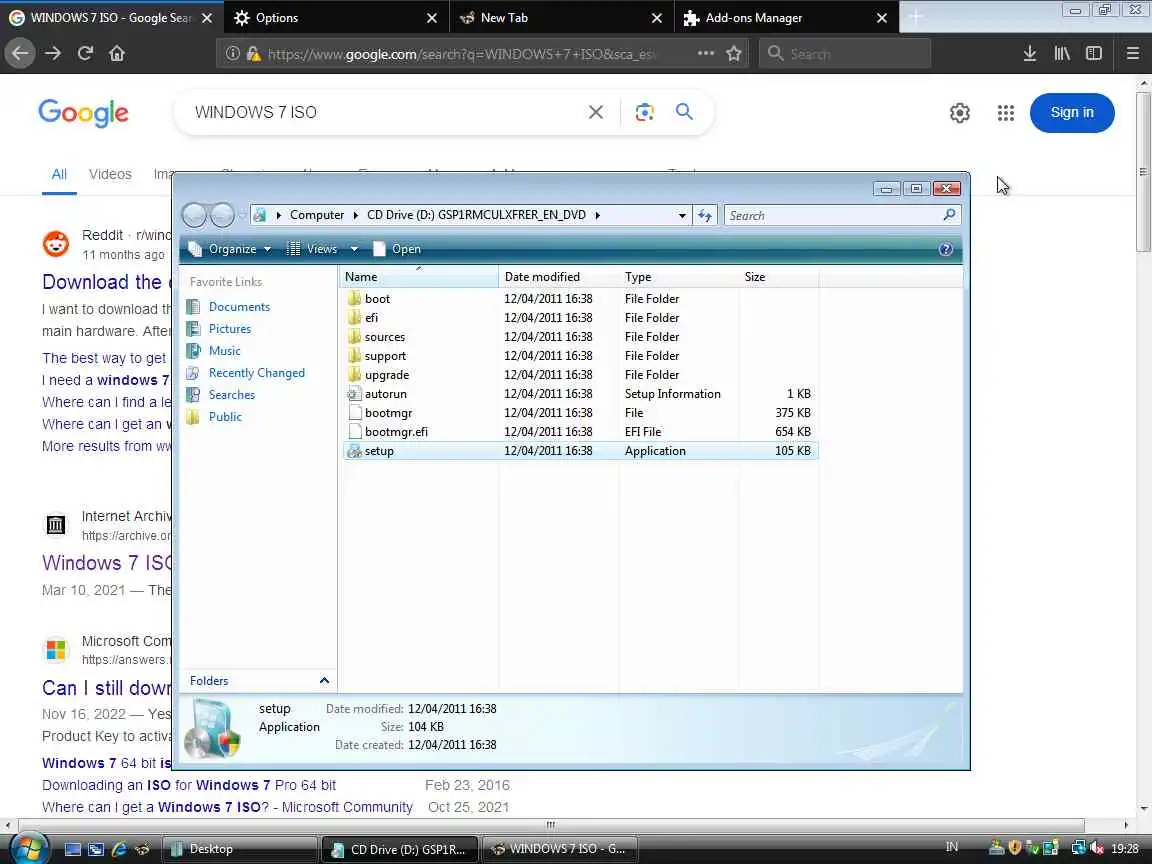Image resolution: width=1152 pixels, height=864 pixels.
Task: Expand the Computer breadcrumb arrow
Action: tap(356, 215)
